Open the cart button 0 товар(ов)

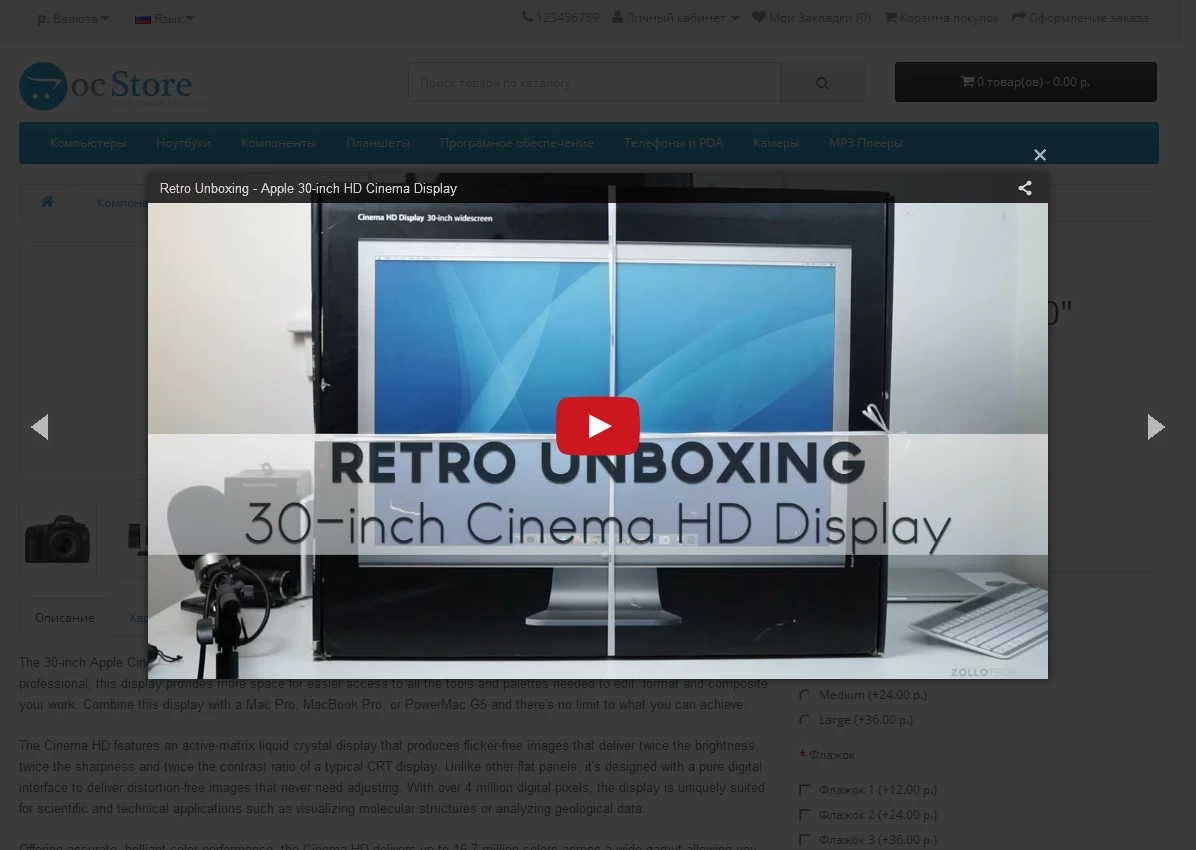point(1025,82)
